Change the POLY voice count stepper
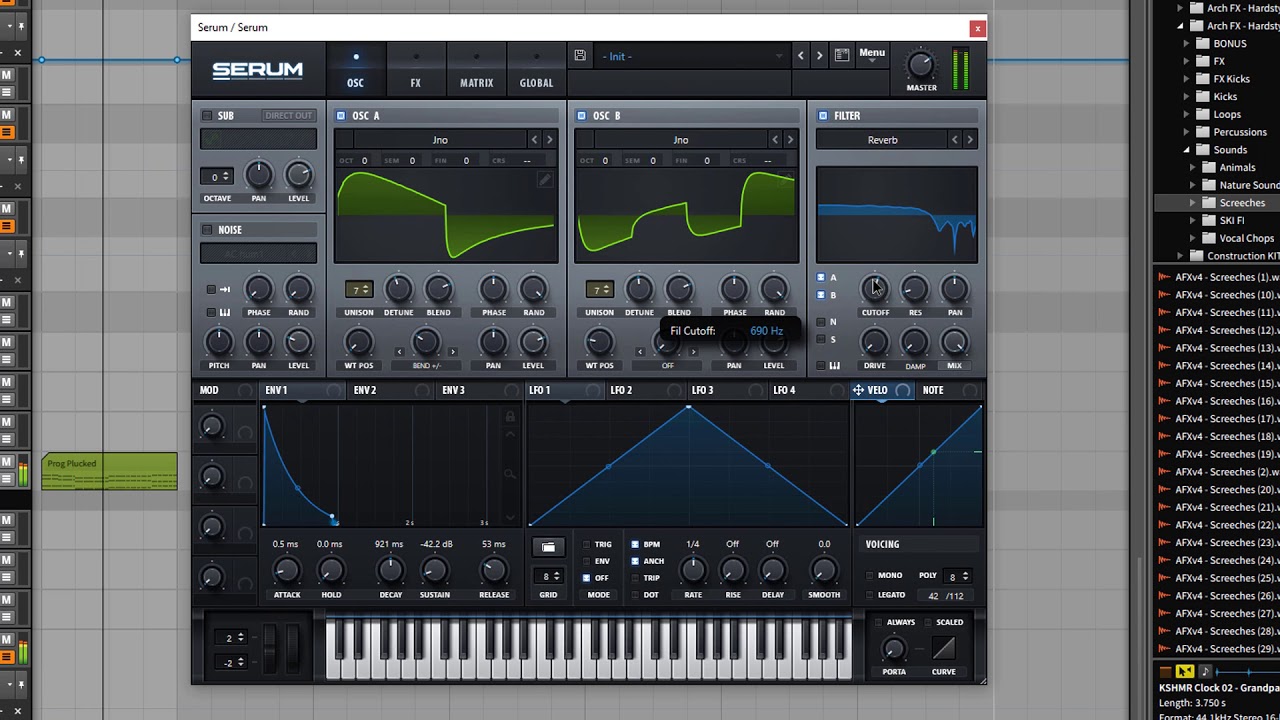The width and height of the screenshot is (1280, 720). tap(958, 576)
